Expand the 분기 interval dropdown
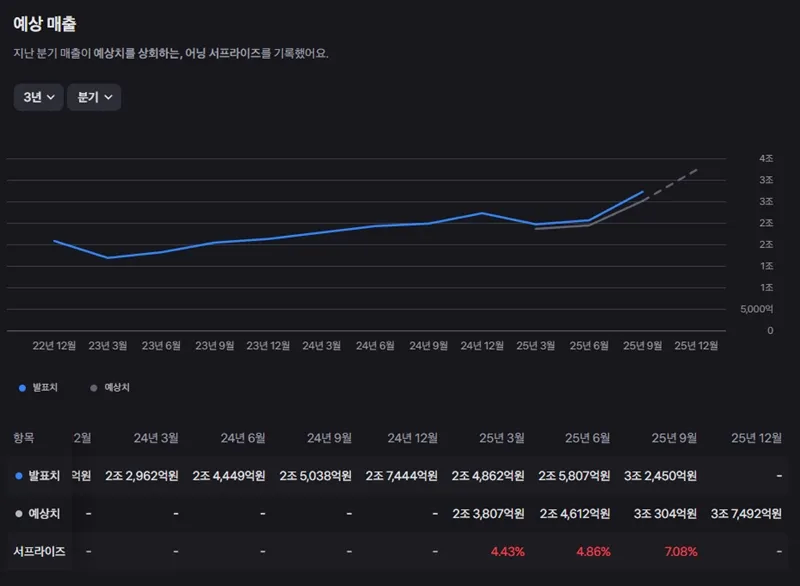 click(94, 97)
